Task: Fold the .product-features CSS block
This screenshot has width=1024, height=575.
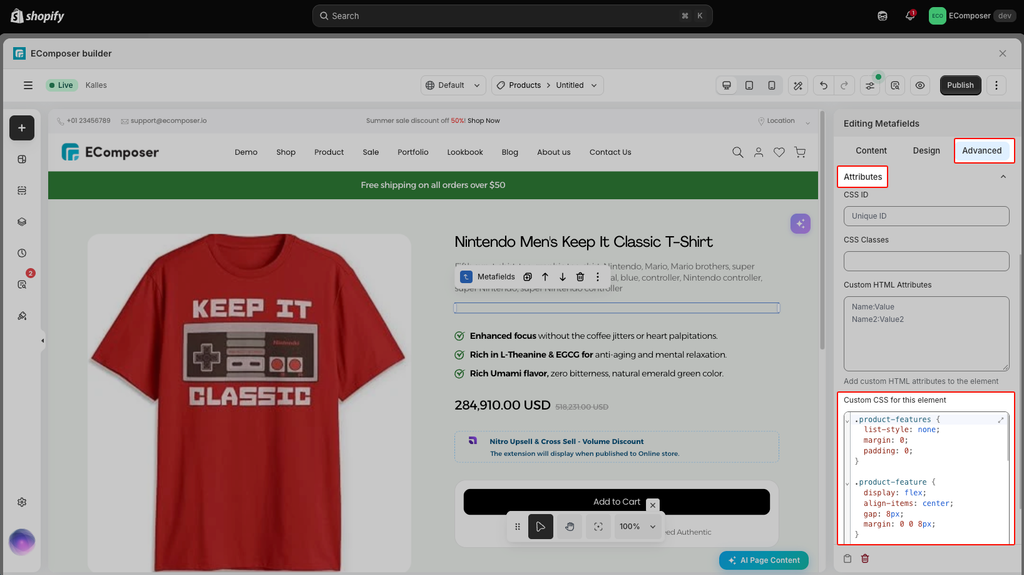Action: 848,420
